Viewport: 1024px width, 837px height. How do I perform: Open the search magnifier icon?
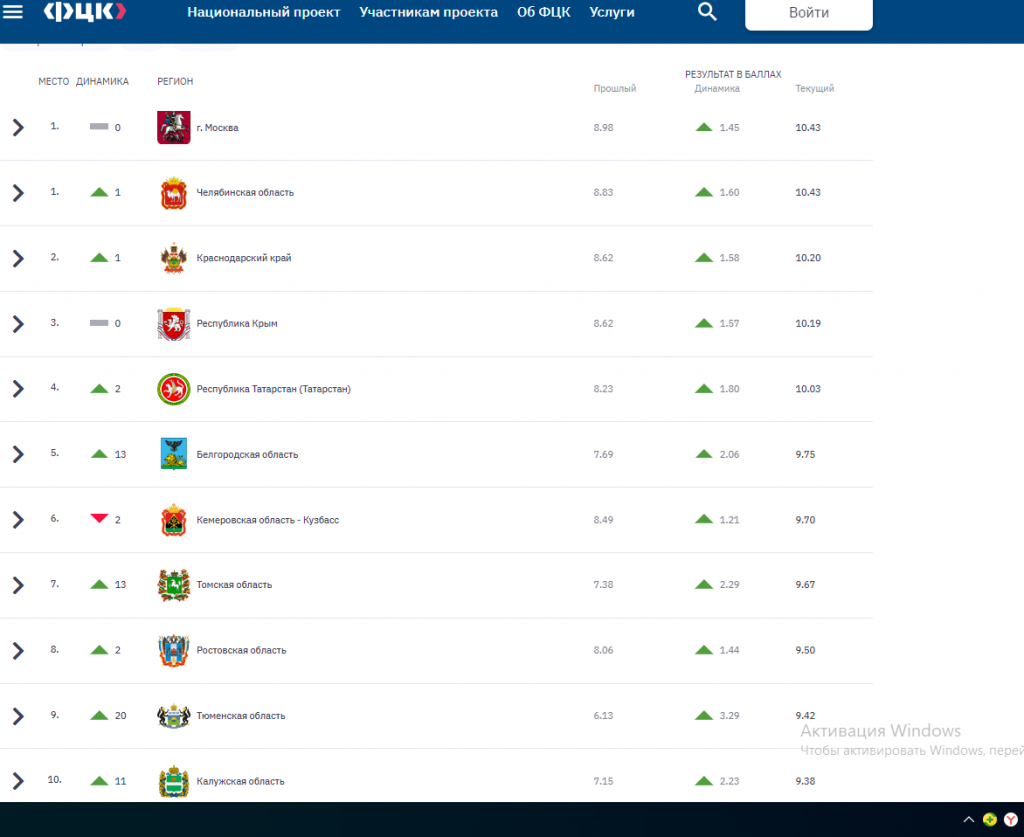coord(707,11)
